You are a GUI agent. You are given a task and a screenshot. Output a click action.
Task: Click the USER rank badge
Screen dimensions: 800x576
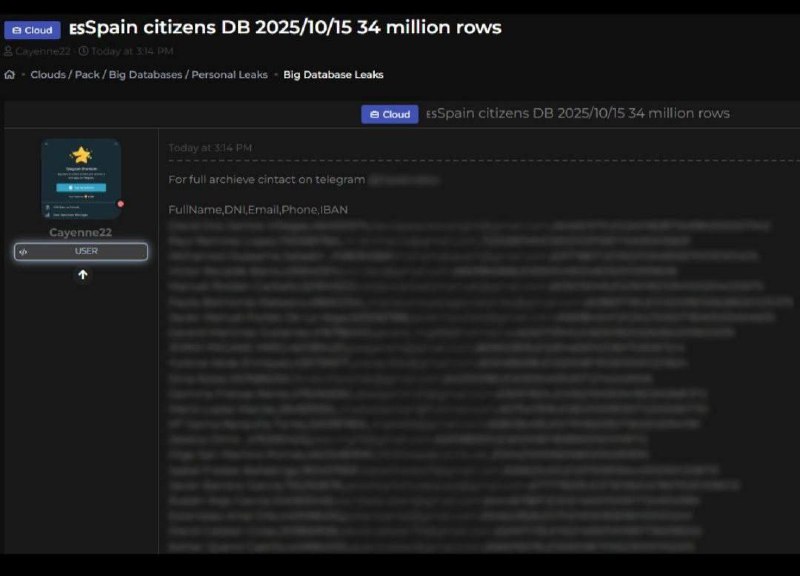click(82, 252)
